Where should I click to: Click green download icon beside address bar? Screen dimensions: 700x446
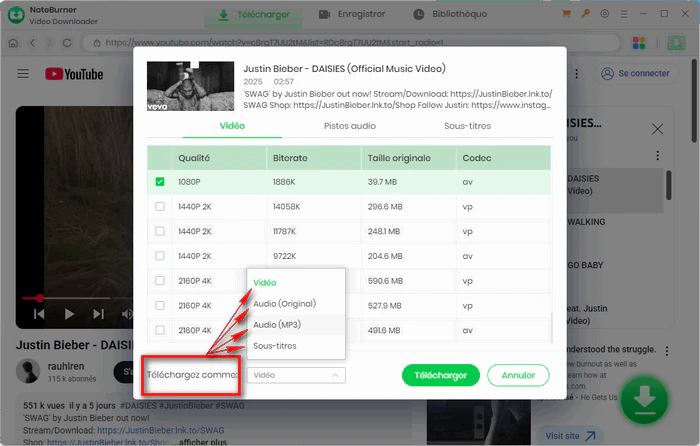676,43
